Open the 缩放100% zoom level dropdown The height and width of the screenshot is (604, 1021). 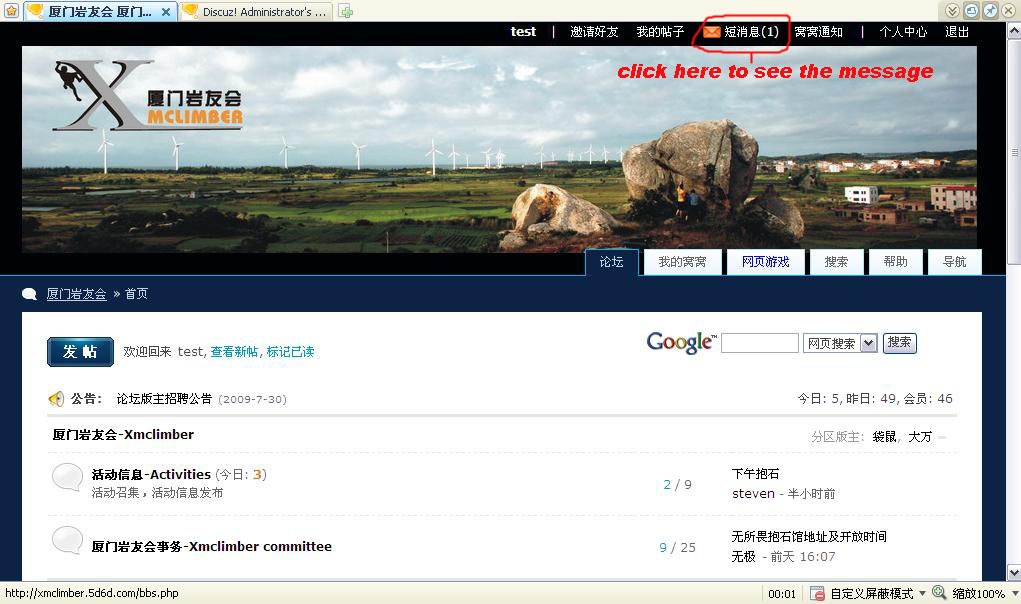[x=1012, y=594]
